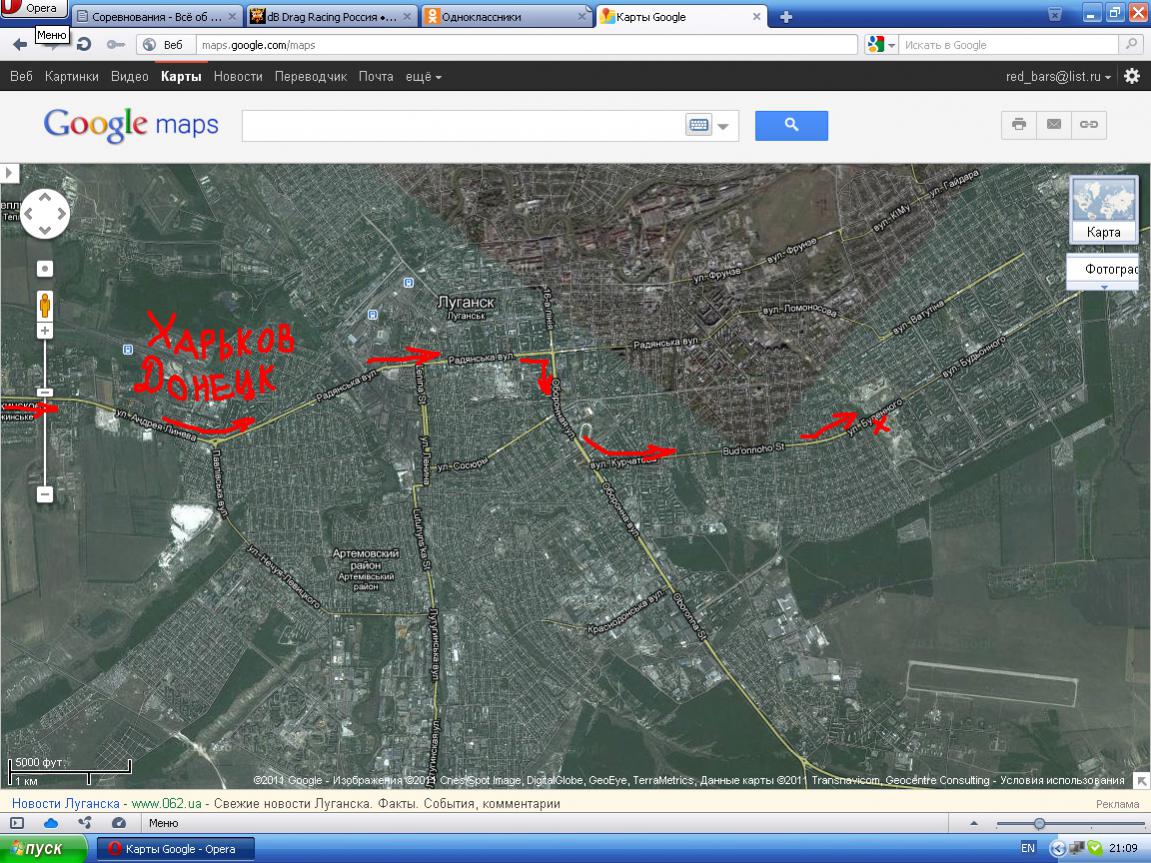
Task: Click the show my location button
Action: click(45, 269)
